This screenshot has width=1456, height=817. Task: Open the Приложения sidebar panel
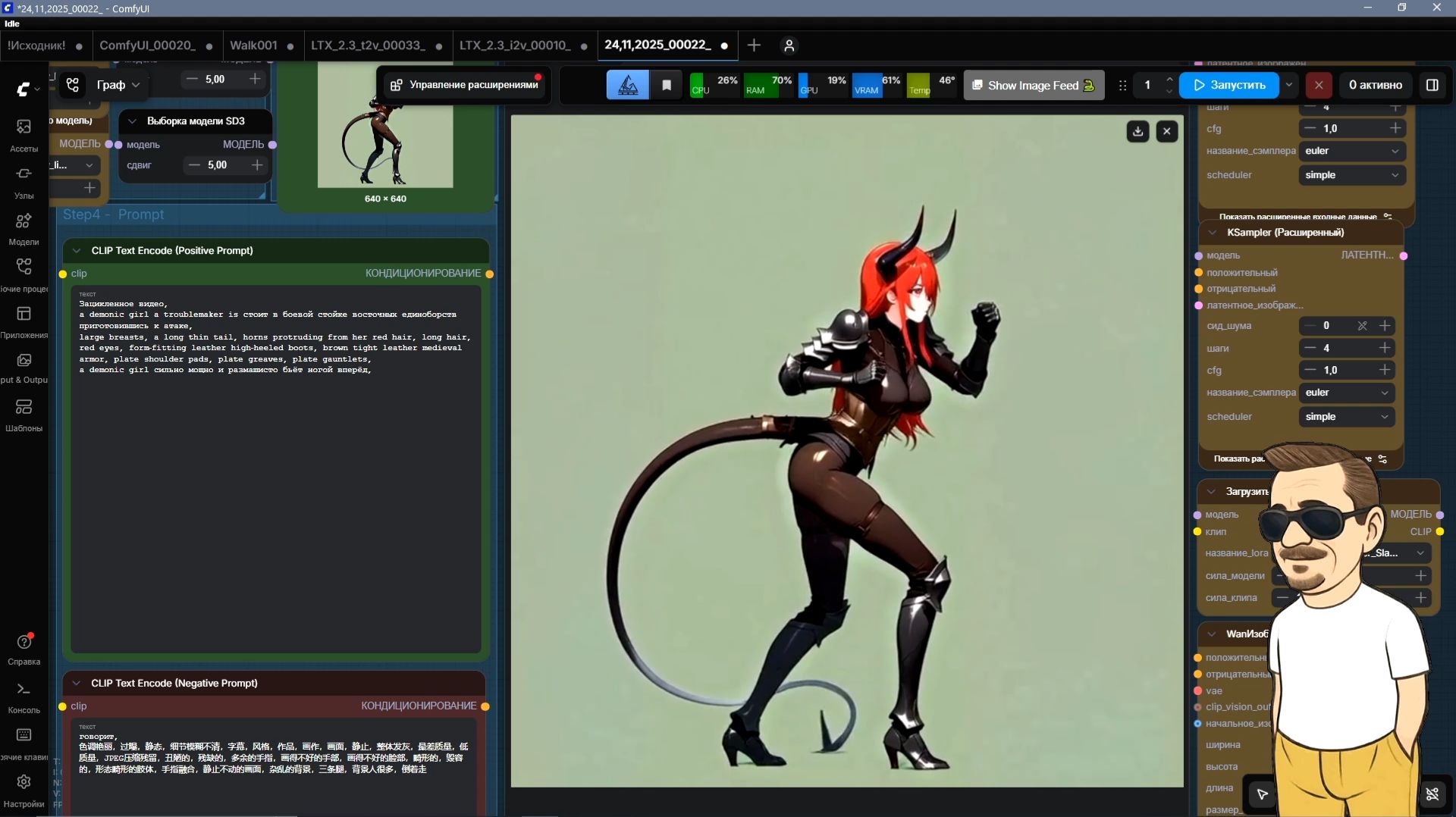(x=24, y=321)
